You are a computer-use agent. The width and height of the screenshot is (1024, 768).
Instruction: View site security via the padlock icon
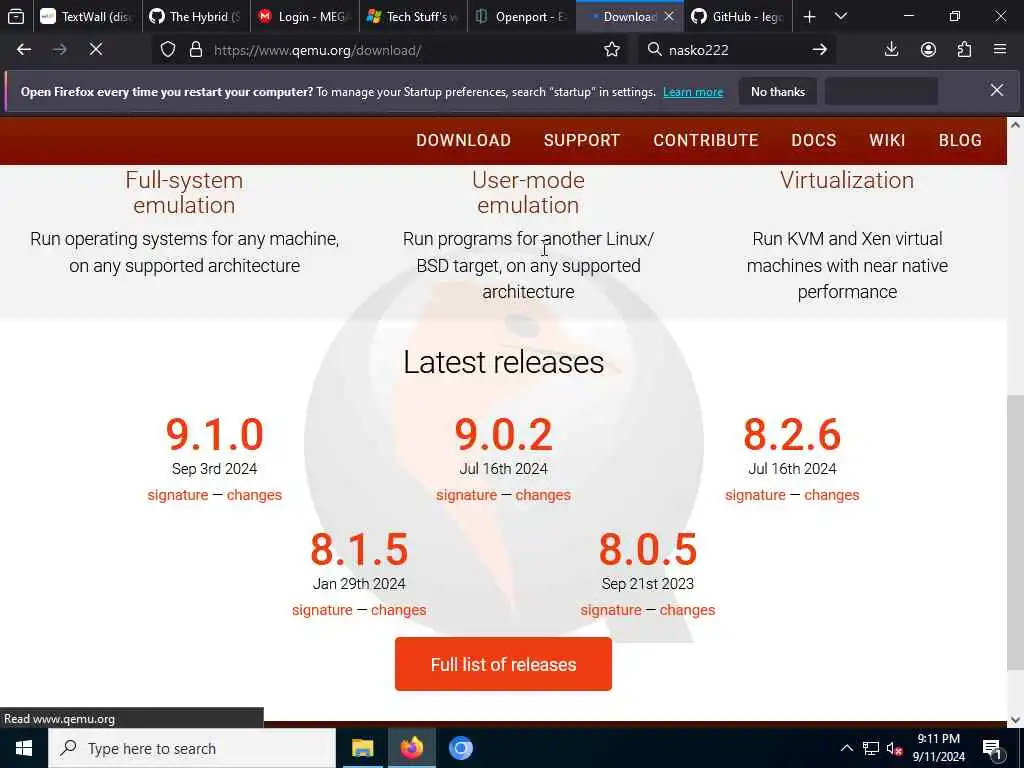pos(195,50)
